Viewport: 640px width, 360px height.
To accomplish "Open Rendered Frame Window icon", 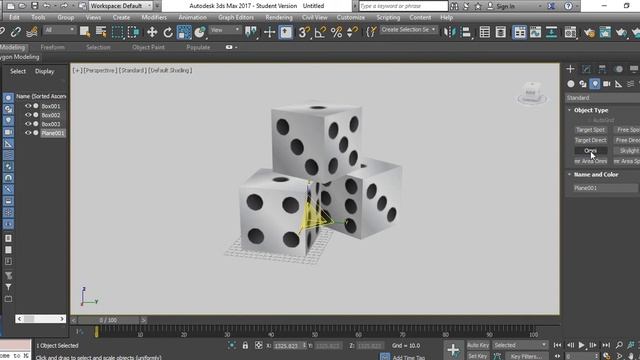I will pyautogui.click(x=605, y=32).
